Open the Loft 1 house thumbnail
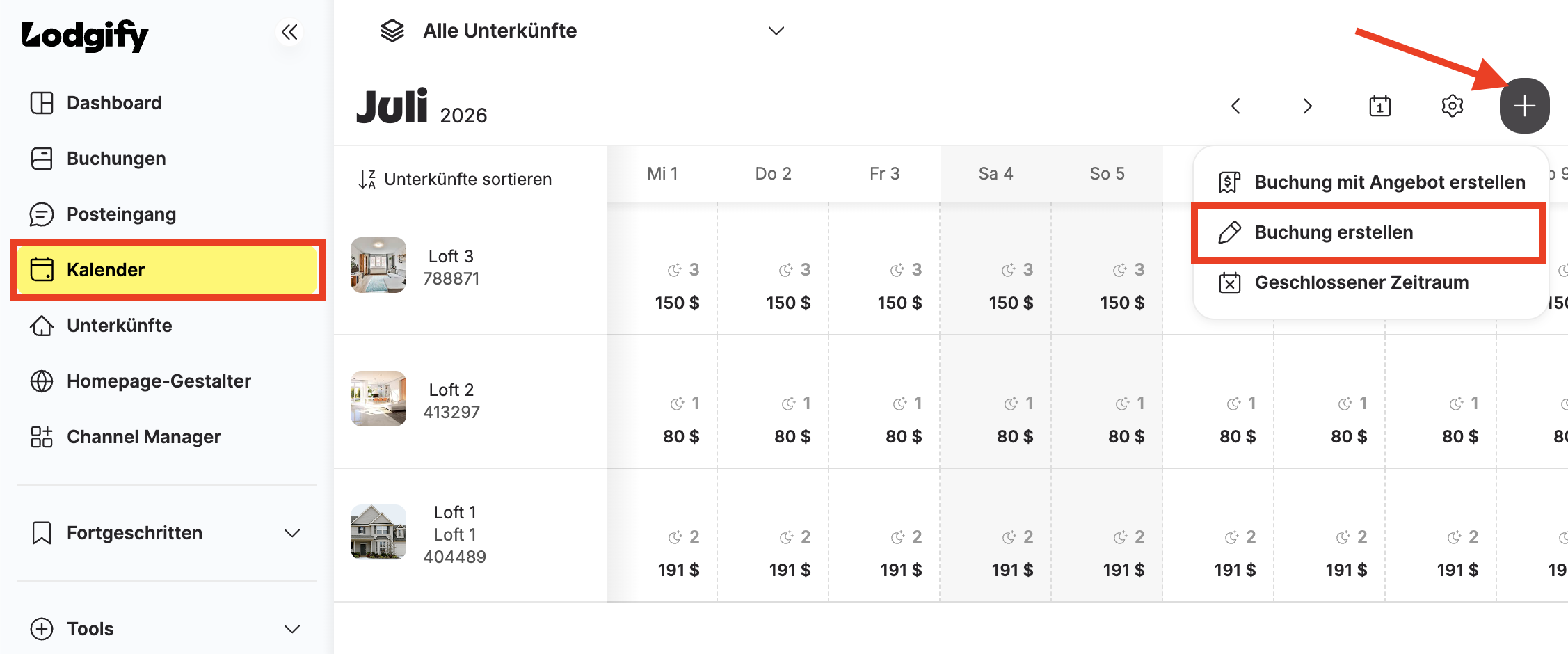Image resolution: width=1568 pixels, height=654 pixels. point(378,532)
